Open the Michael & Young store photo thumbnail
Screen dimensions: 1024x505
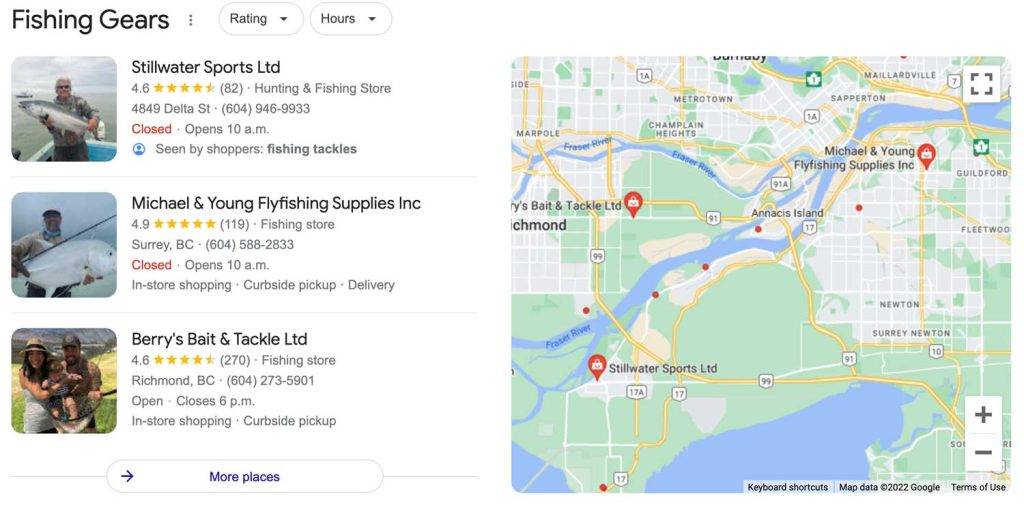point(64,244)
